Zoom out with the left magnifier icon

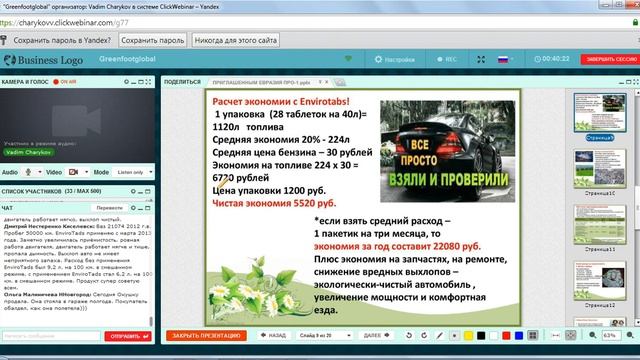coord(593,336)
